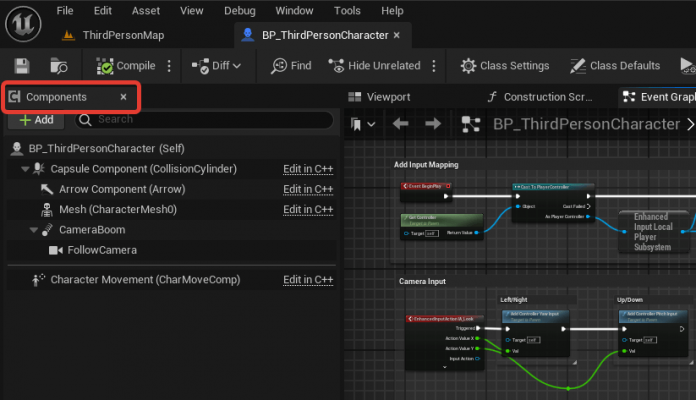
Task: Open Compile options three-dot menu
Action: point(169,66)
